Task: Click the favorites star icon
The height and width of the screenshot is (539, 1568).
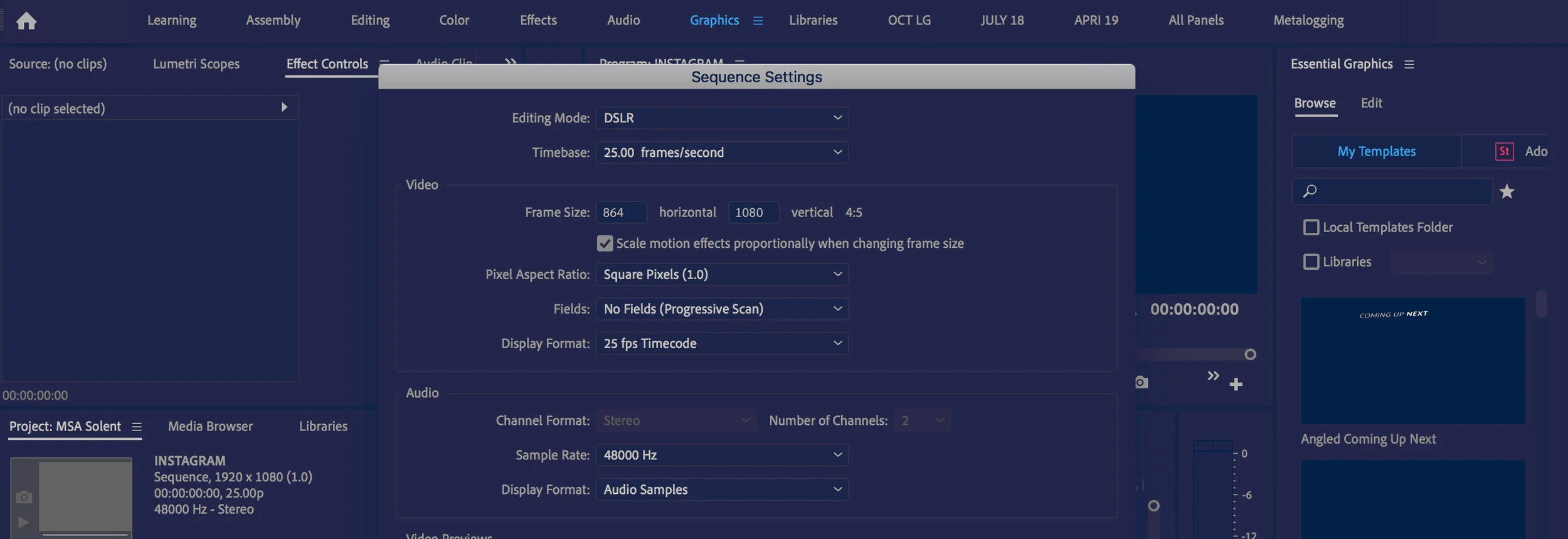Action: pos(1507,191)
